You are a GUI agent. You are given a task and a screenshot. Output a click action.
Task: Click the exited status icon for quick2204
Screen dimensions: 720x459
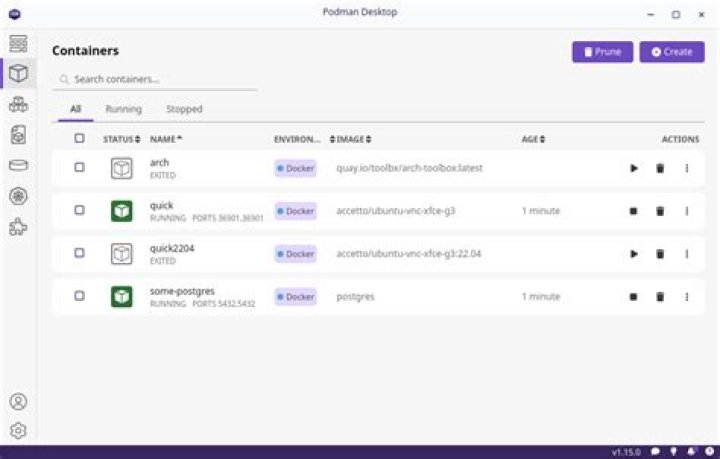click(x=122, y=254)
